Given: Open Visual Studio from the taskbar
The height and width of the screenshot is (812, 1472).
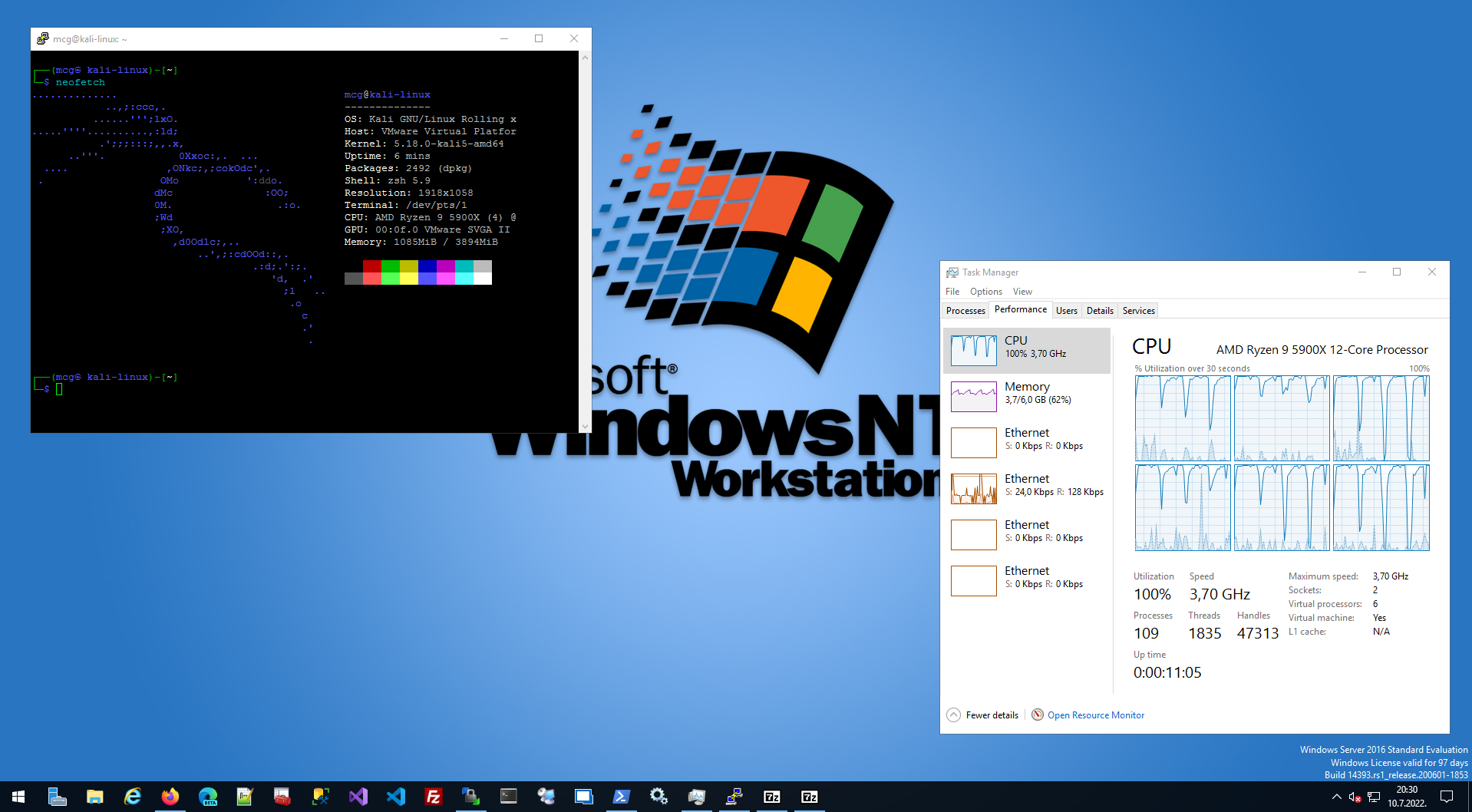Looking at the screenshot, I should [358, 797].
